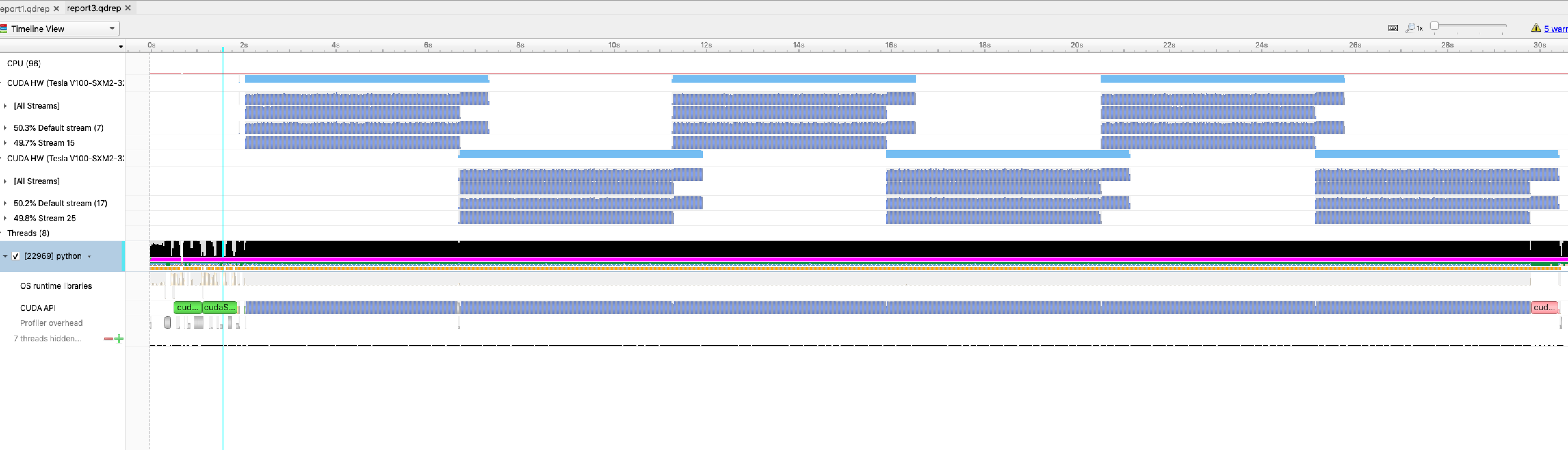This screenshot has width=1568, height=450.
Task: Select the OS runtime libraries row
Action: [62, 285]
